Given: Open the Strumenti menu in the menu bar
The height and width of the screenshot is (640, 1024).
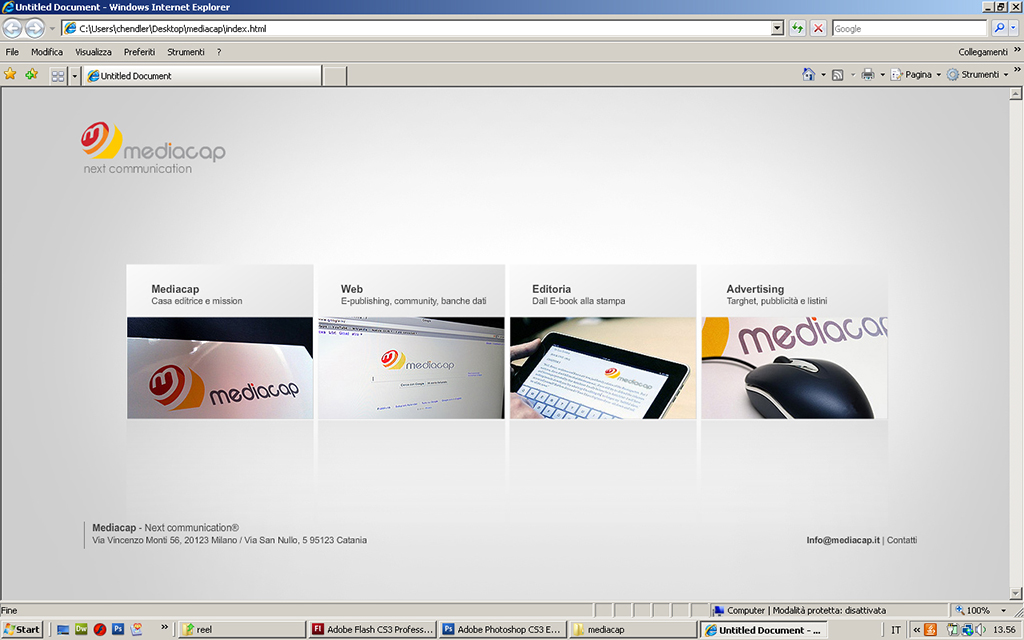Looking at the screenshot, I should [x=186, y=52].
